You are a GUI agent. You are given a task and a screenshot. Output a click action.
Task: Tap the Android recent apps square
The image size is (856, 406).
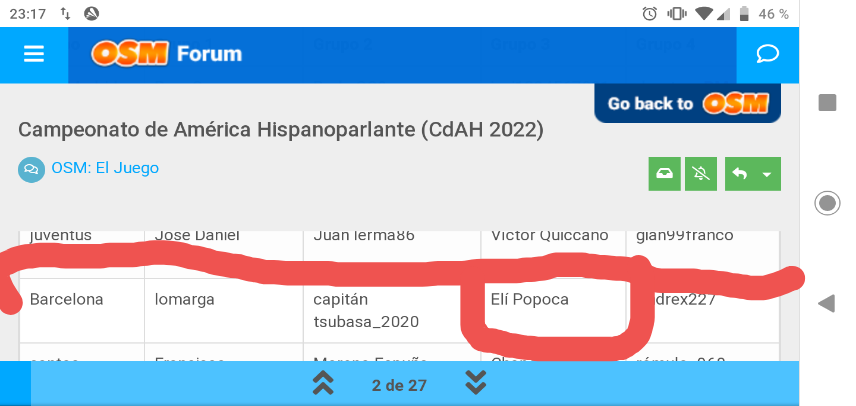point(827,102)
